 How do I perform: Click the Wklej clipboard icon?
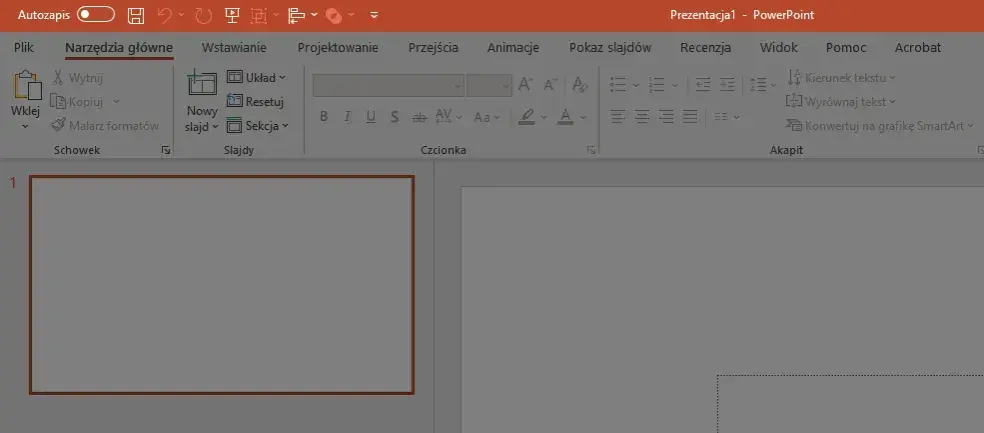click(26, 85)
